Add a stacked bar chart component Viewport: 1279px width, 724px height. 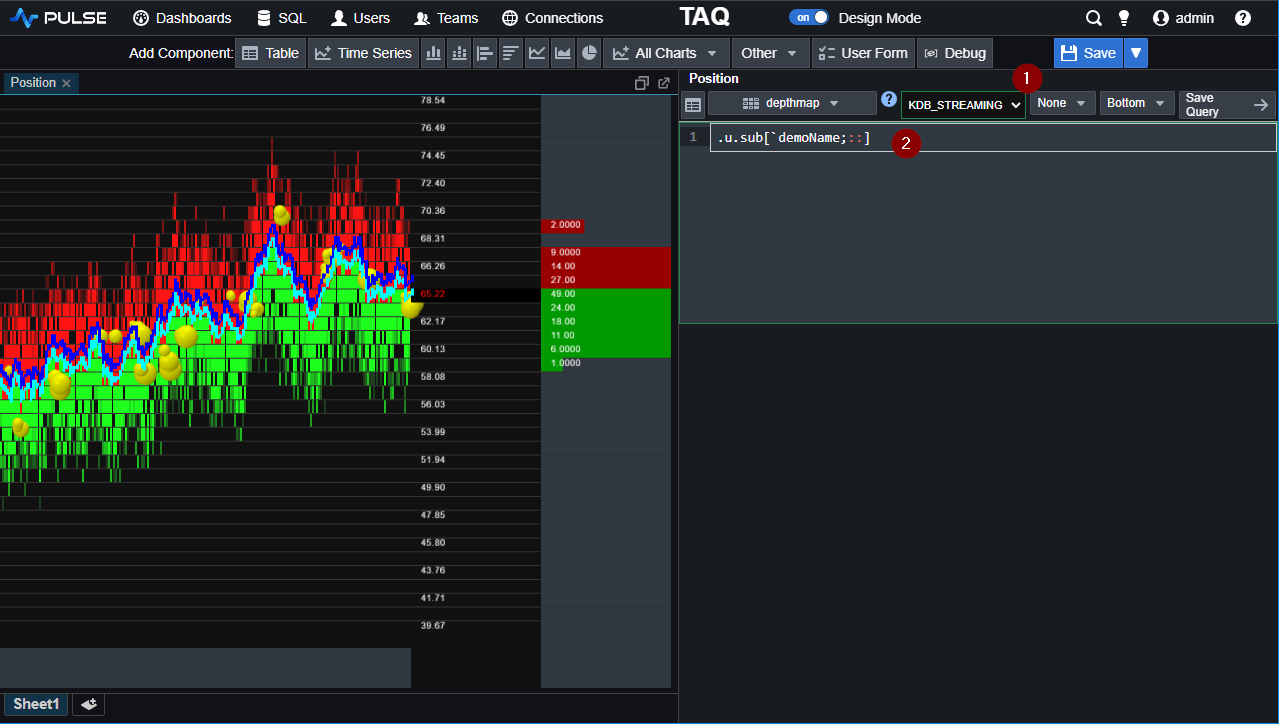point(459,52)
